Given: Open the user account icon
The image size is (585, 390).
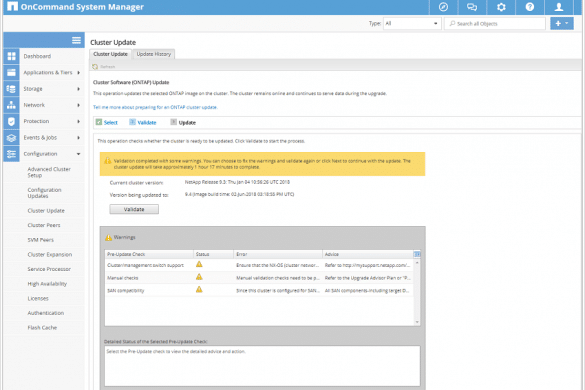Looking at the screenshot, I should pos(559,7).
